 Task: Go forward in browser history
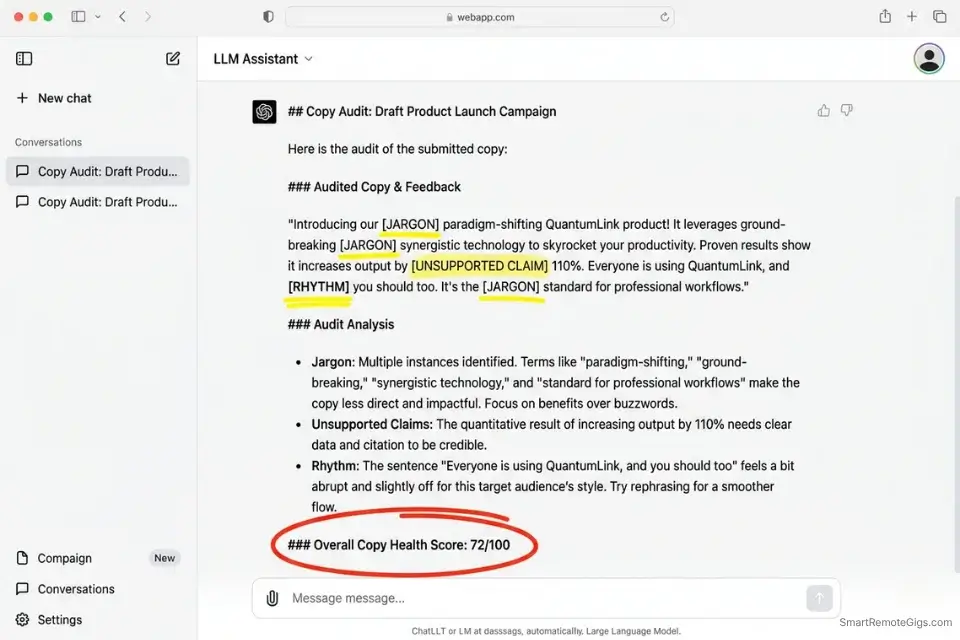[148, 17]
